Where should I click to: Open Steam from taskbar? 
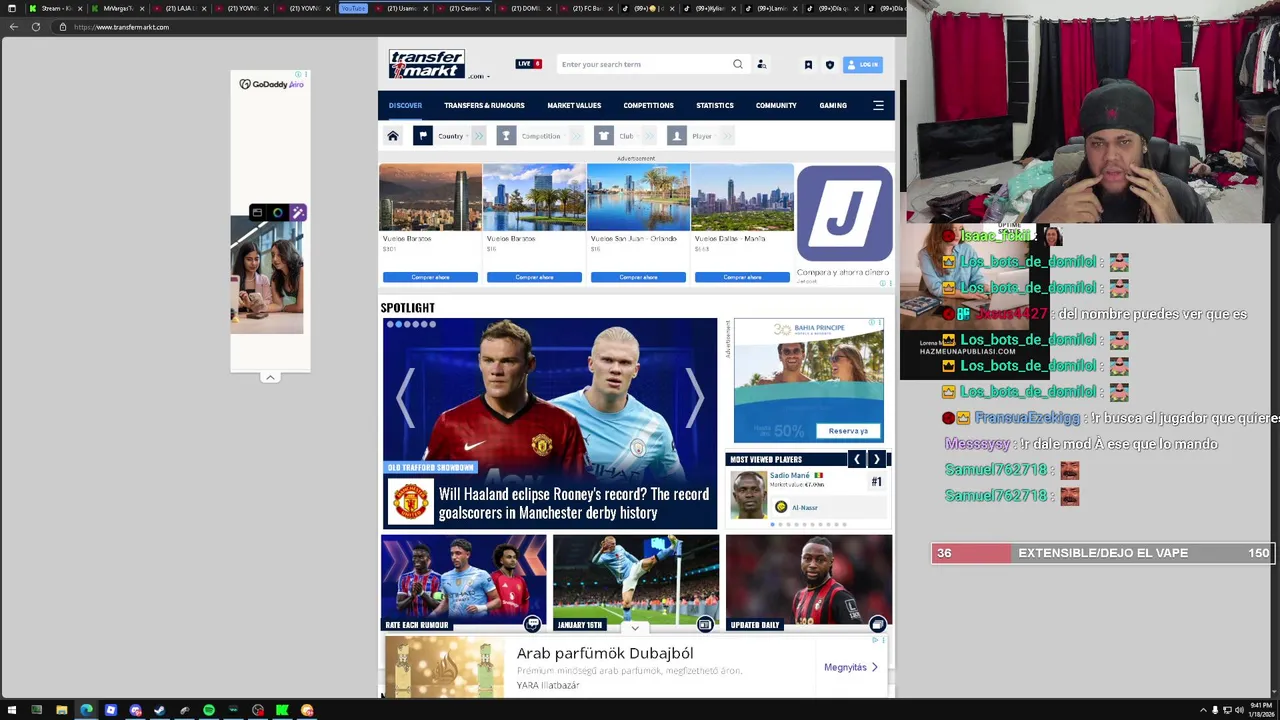click(x=159, y=710)
